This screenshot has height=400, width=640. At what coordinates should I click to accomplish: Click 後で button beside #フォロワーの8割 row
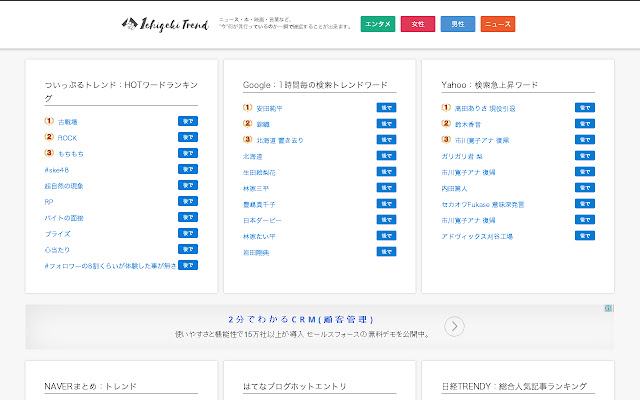point(188,265)
